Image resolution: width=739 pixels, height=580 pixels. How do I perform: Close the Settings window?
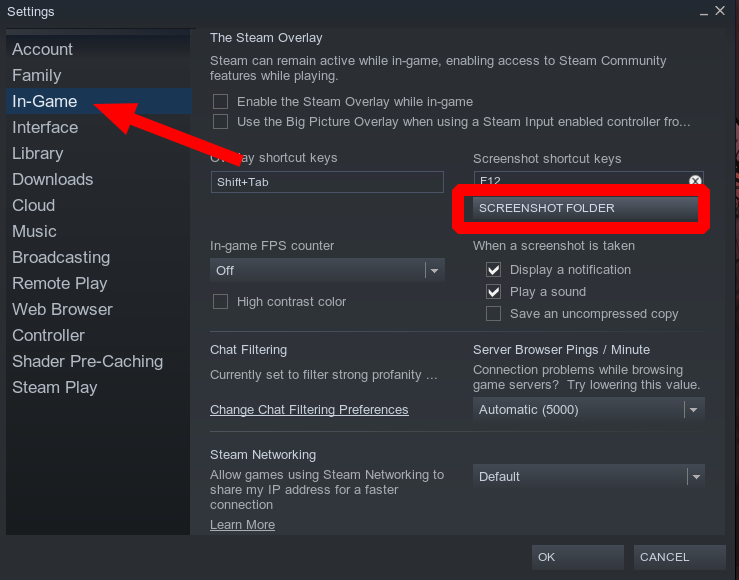point(722,12)
